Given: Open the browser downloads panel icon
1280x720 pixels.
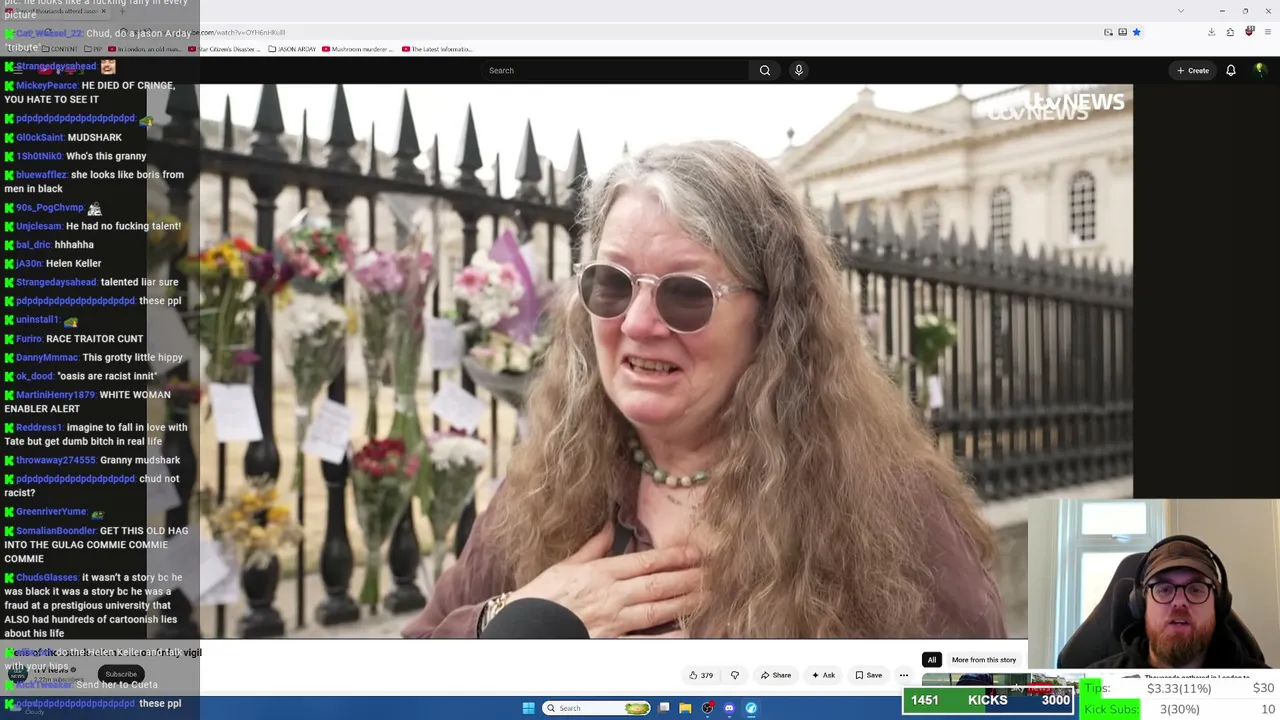Looking at the screenshot, I should pyautogui.click(x=1211, y=32).
